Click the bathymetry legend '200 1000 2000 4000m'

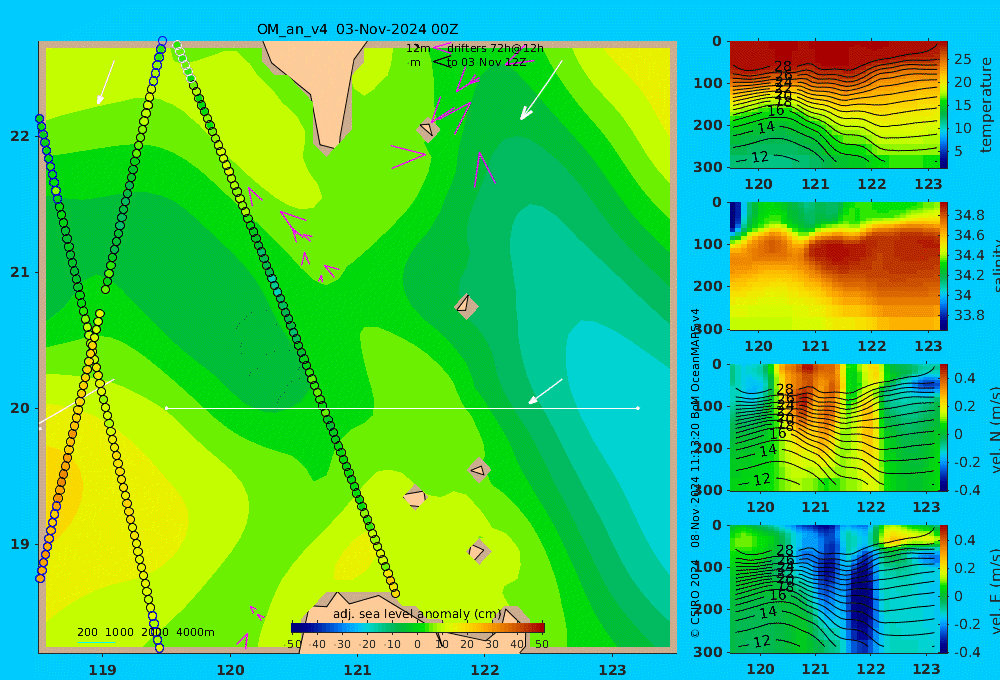coord(145,632)
